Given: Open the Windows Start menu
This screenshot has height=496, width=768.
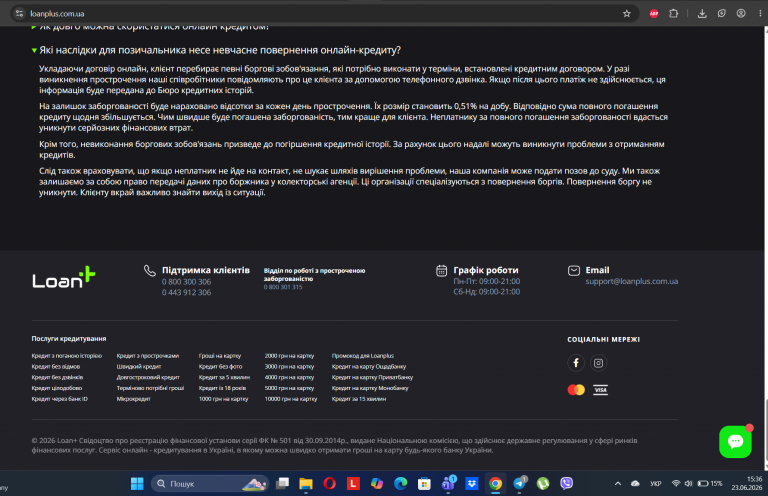Looking at the screenshot, I should pyautogui.click(x=137, y=484).
